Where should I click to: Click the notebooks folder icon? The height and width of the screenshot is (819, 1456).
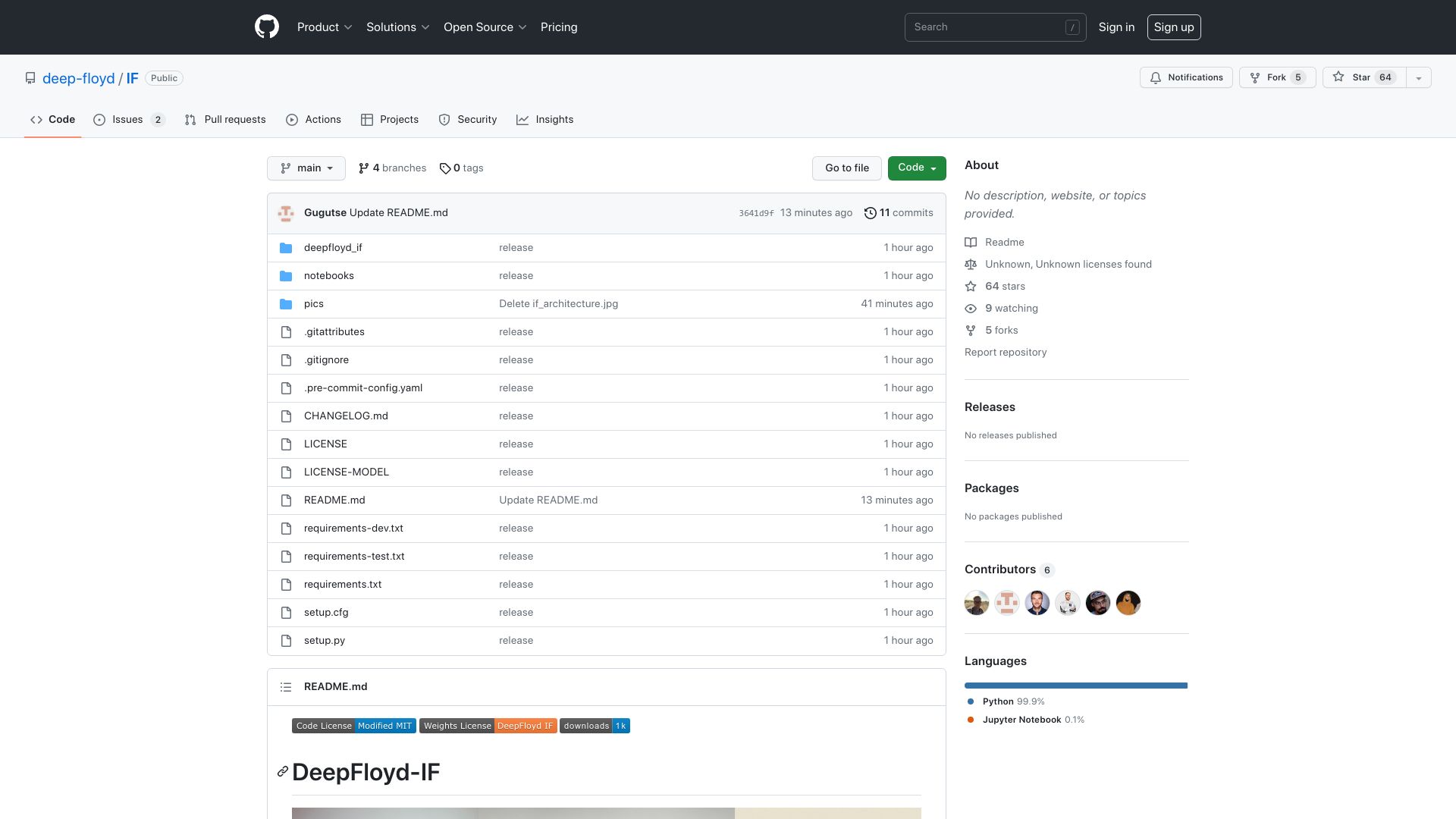point(286,276)
